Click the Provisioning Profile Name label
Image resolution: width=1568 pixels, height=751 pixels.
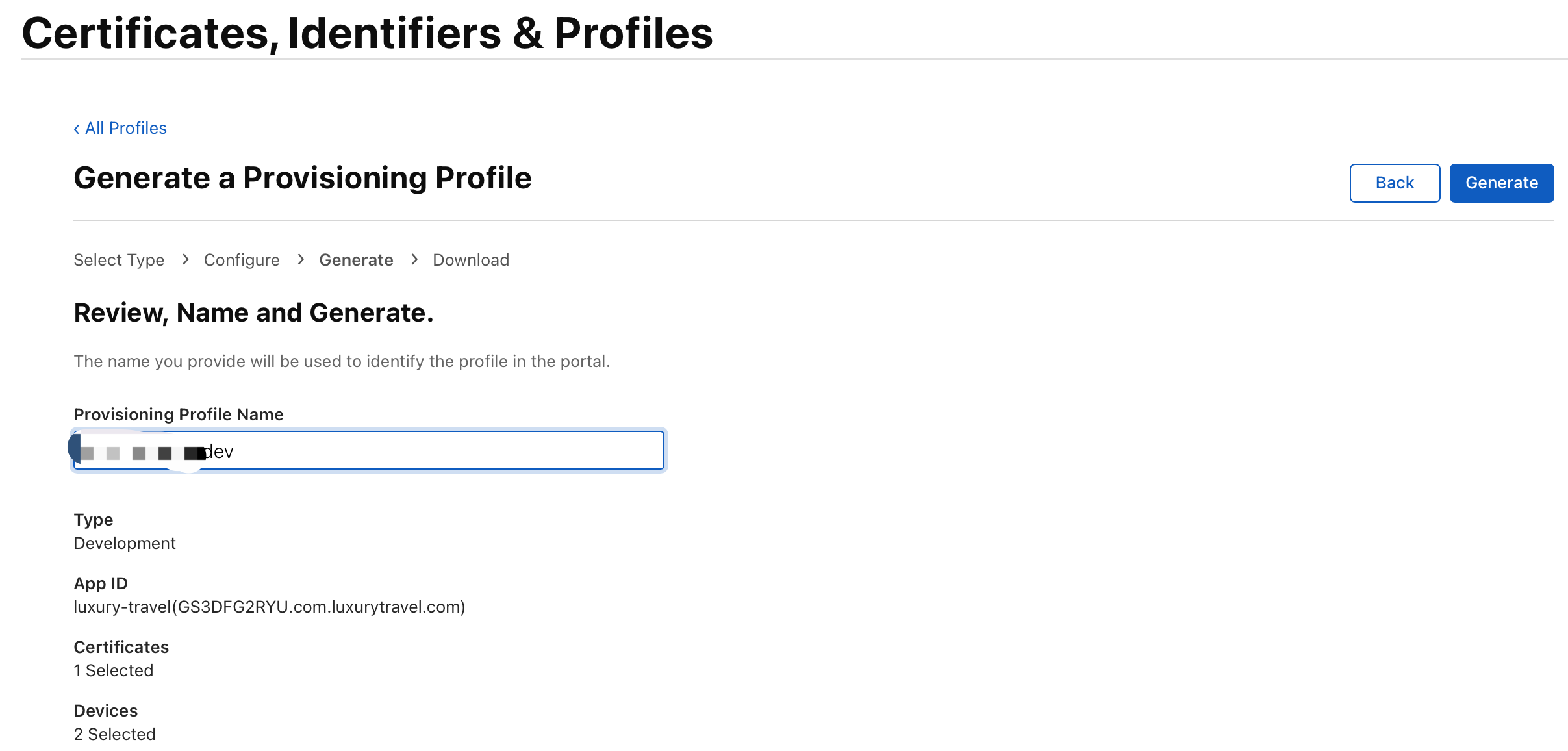(179, 414)
